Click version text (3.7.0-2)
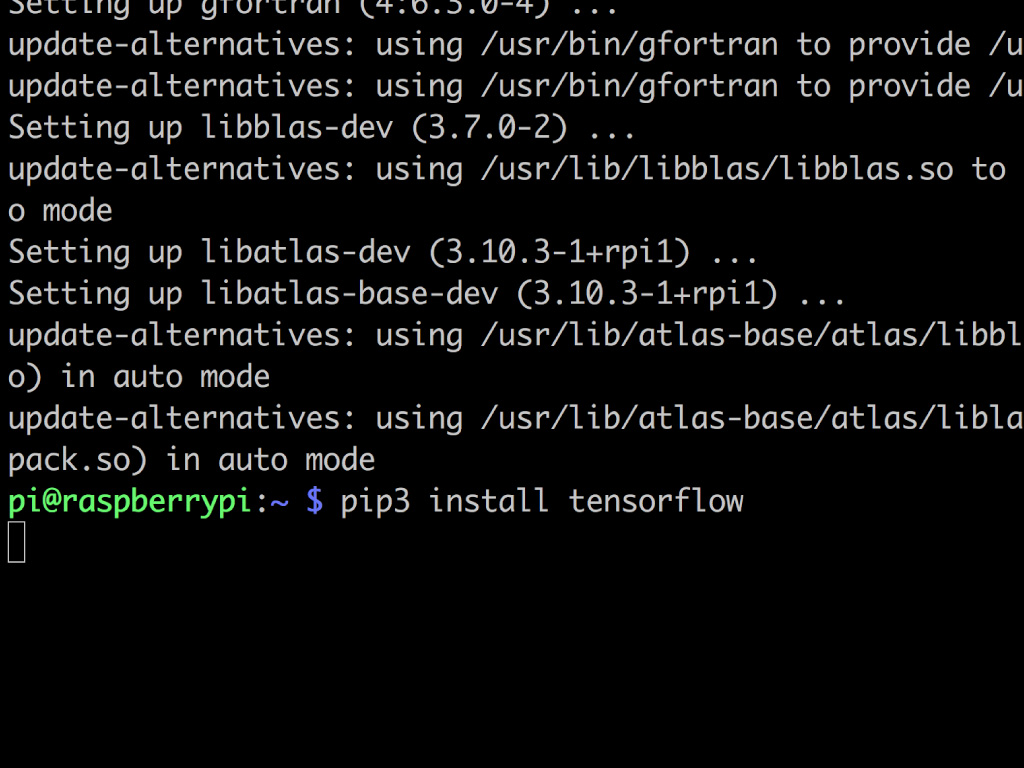The image size is (1024, 768). pyautogui.click(x=489, y=127)
